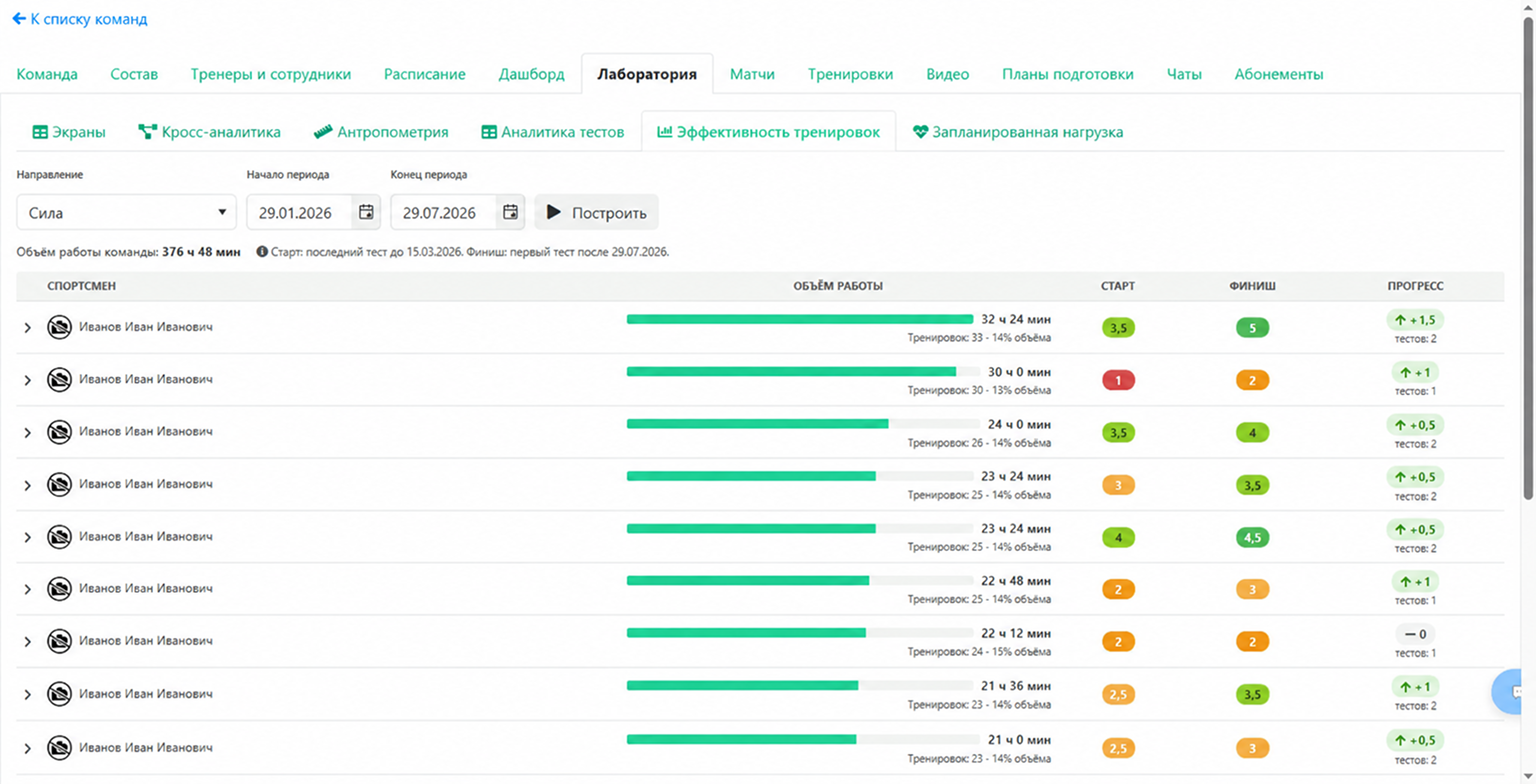Open the Экраны sub-tab
Viewport: 1536px width, 784px height.
[x=69, y=132]
